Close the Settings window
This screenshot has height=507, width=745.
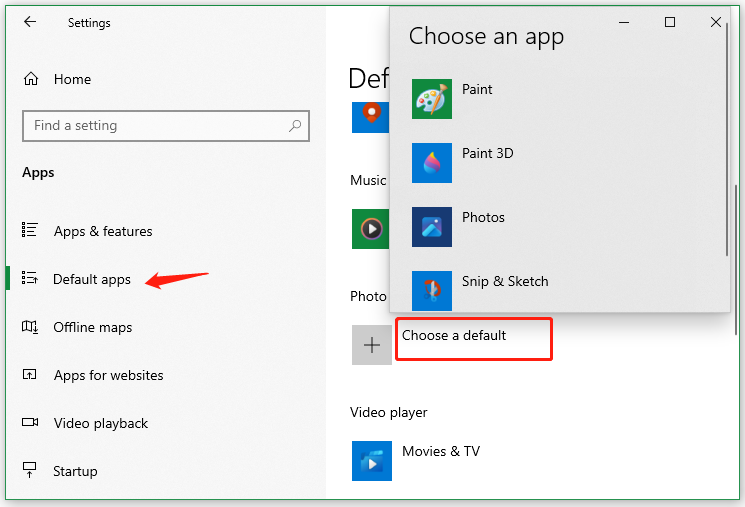click(716, 22)
